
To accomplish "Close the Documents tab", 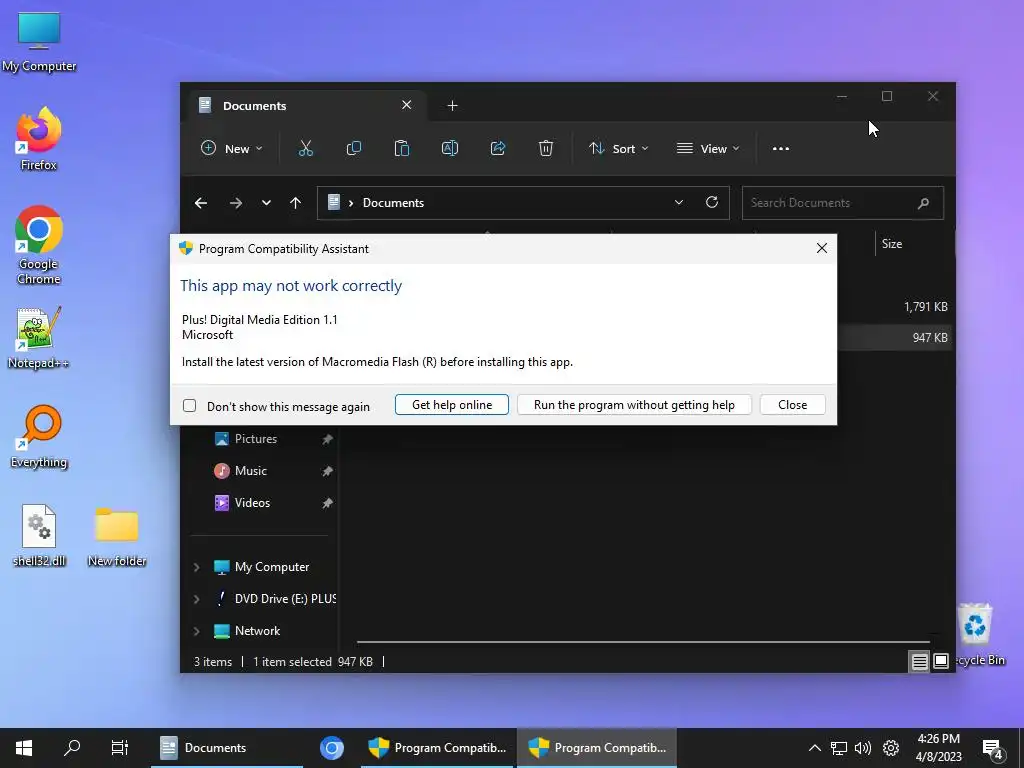I will 406,104.
